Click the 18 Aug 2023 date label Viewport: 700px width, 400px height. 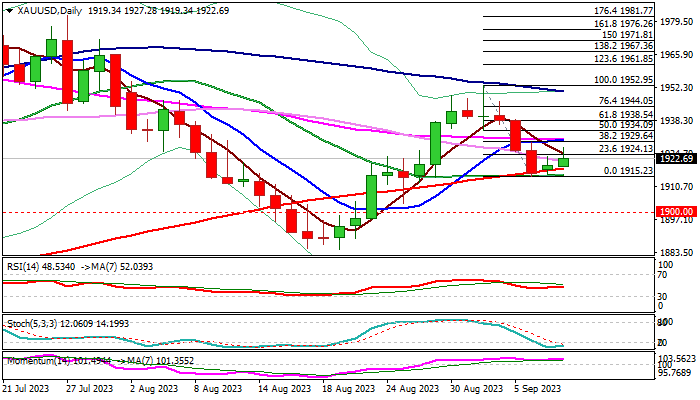tap(349, 389)
